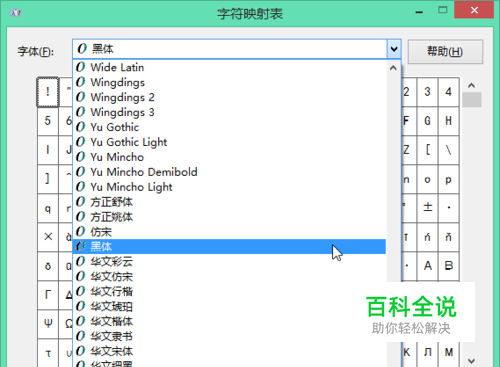Click the font list scroll up arrow
Screen dimensions: 500x367
click(x=393, y=68)
